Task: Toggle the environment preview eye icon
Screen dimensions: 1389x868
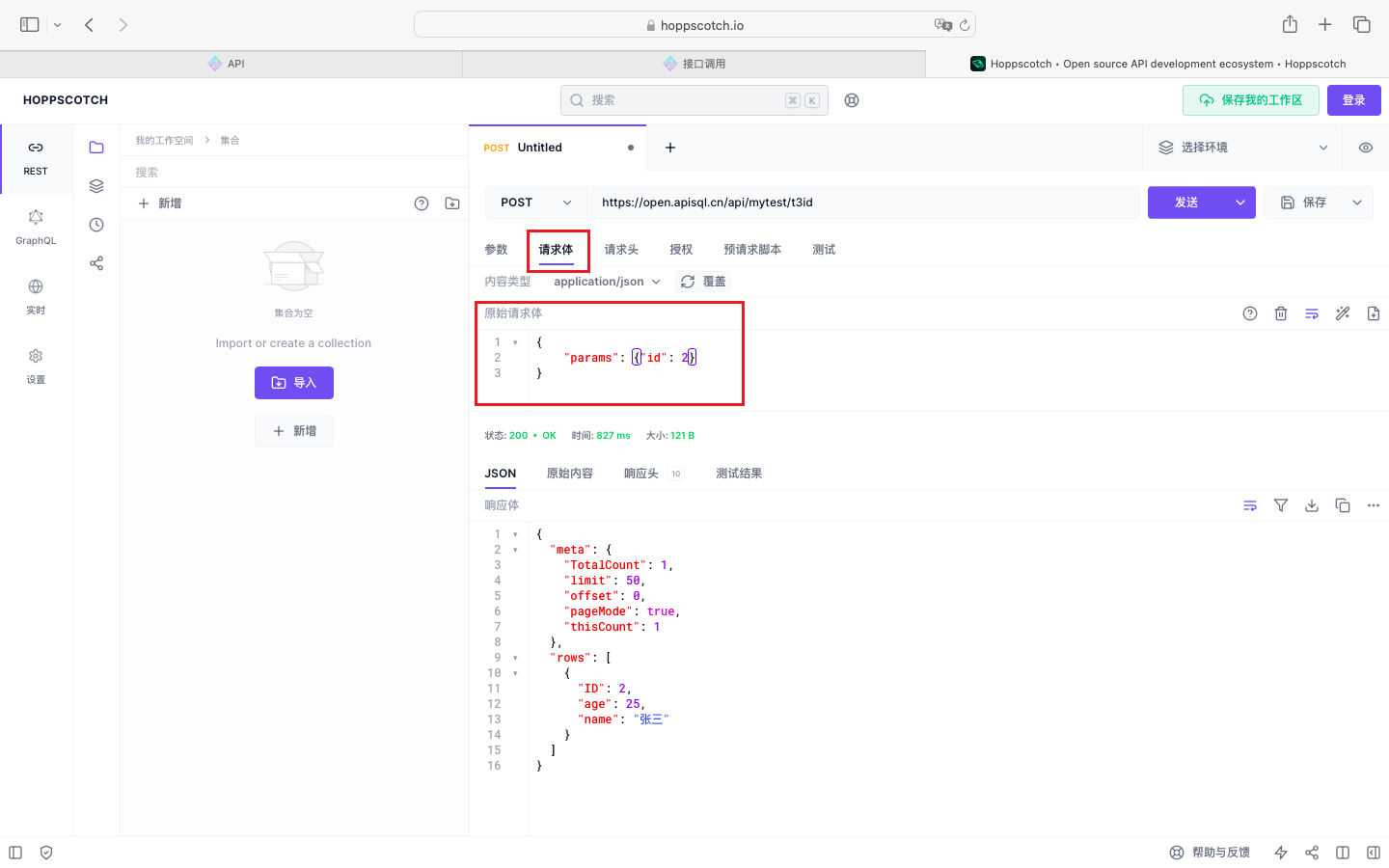Action: click(x=1366, y=148)
